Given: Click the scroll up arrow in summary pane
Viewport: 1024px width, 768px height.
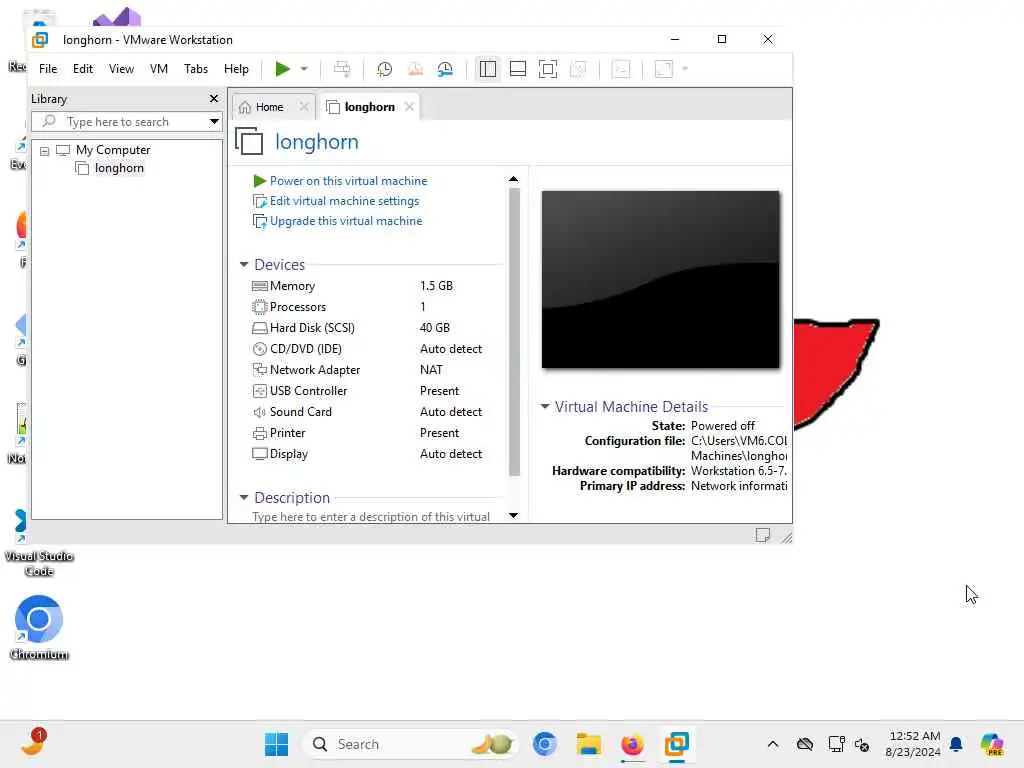Looking at the screenshot, I should coord(513,179).
